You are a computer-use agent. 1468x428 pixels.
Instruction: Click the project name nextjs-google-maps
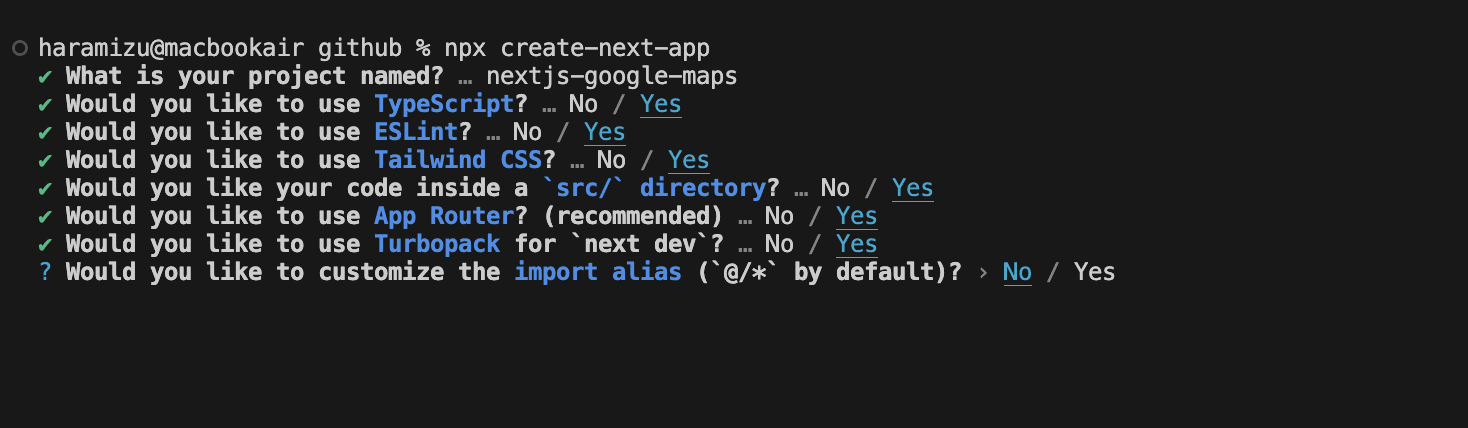point(611,76)
